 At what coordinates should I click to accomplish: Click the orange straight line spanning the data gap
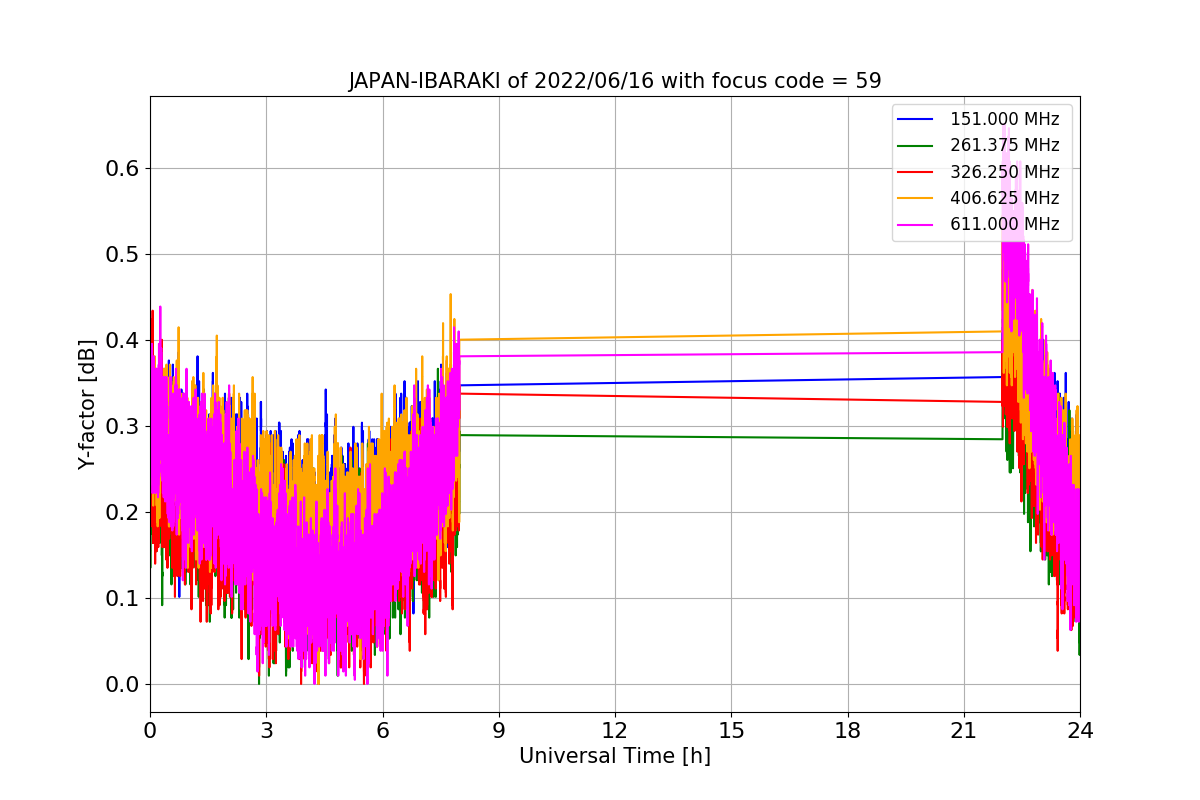730,335
